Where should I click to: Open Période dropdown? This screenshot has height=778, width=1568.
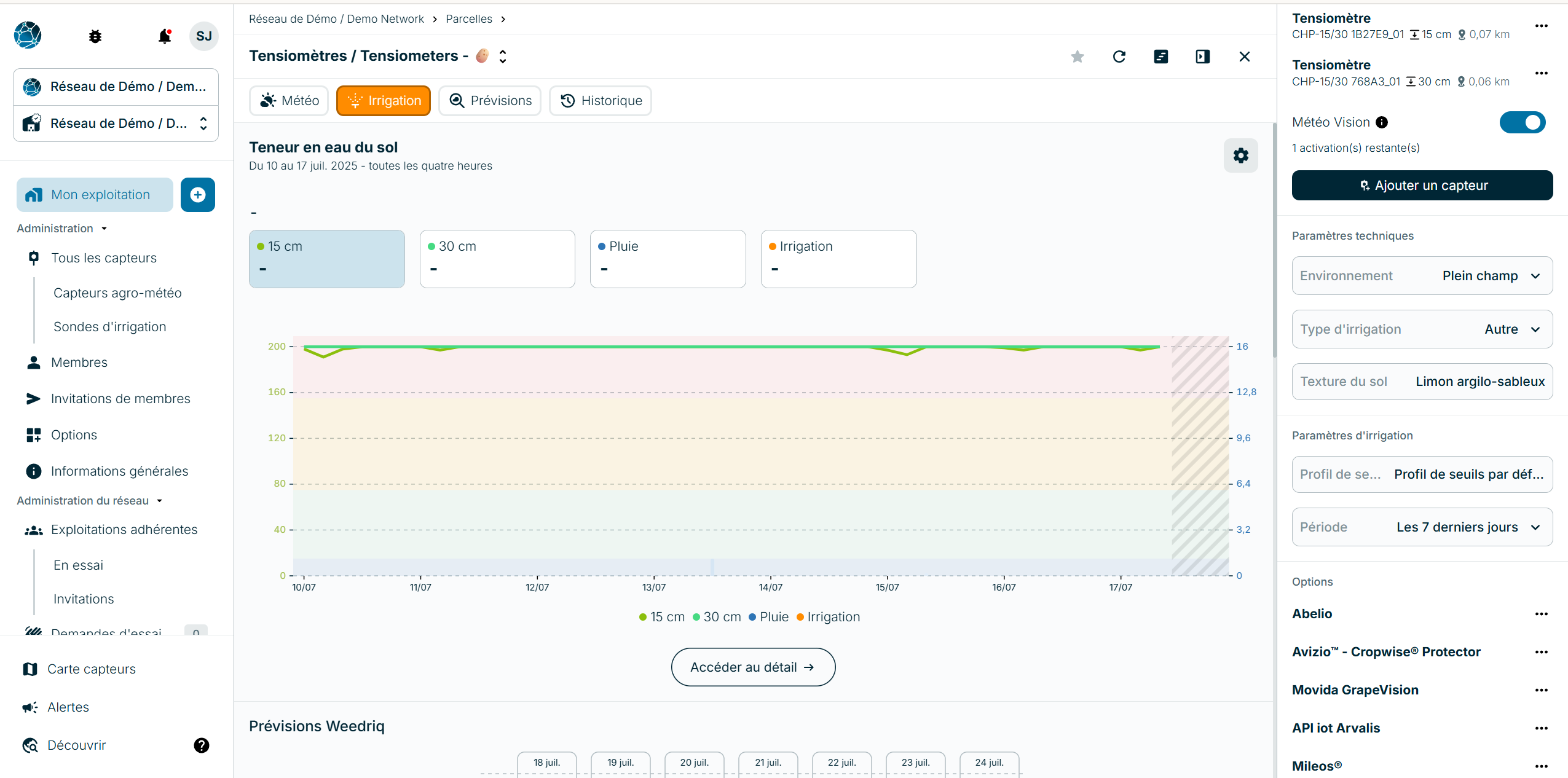pyautogui.click(x=1422, y=527)
